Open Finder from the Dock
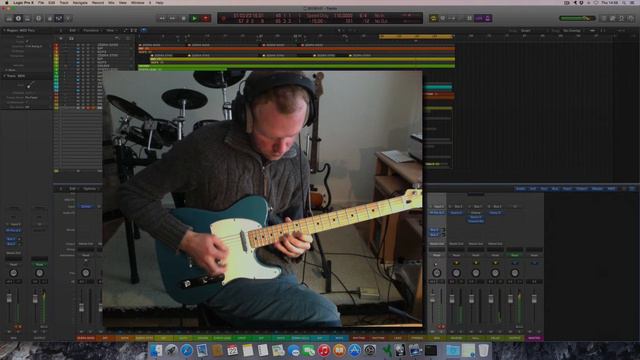Screen dimensions: 640x360 click(x=156, y=350)
